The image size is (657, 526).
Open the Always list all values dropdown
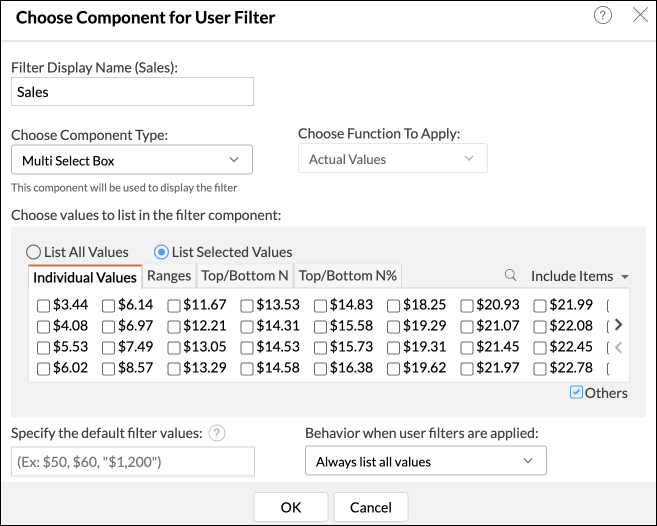coord(425,461)
